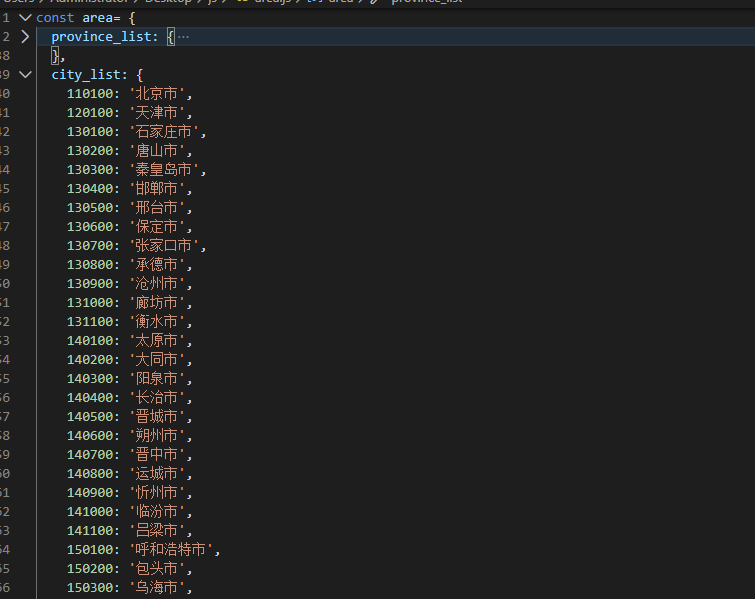Click the key 110100
Screen dimensions: 755x599
[90, 94]
